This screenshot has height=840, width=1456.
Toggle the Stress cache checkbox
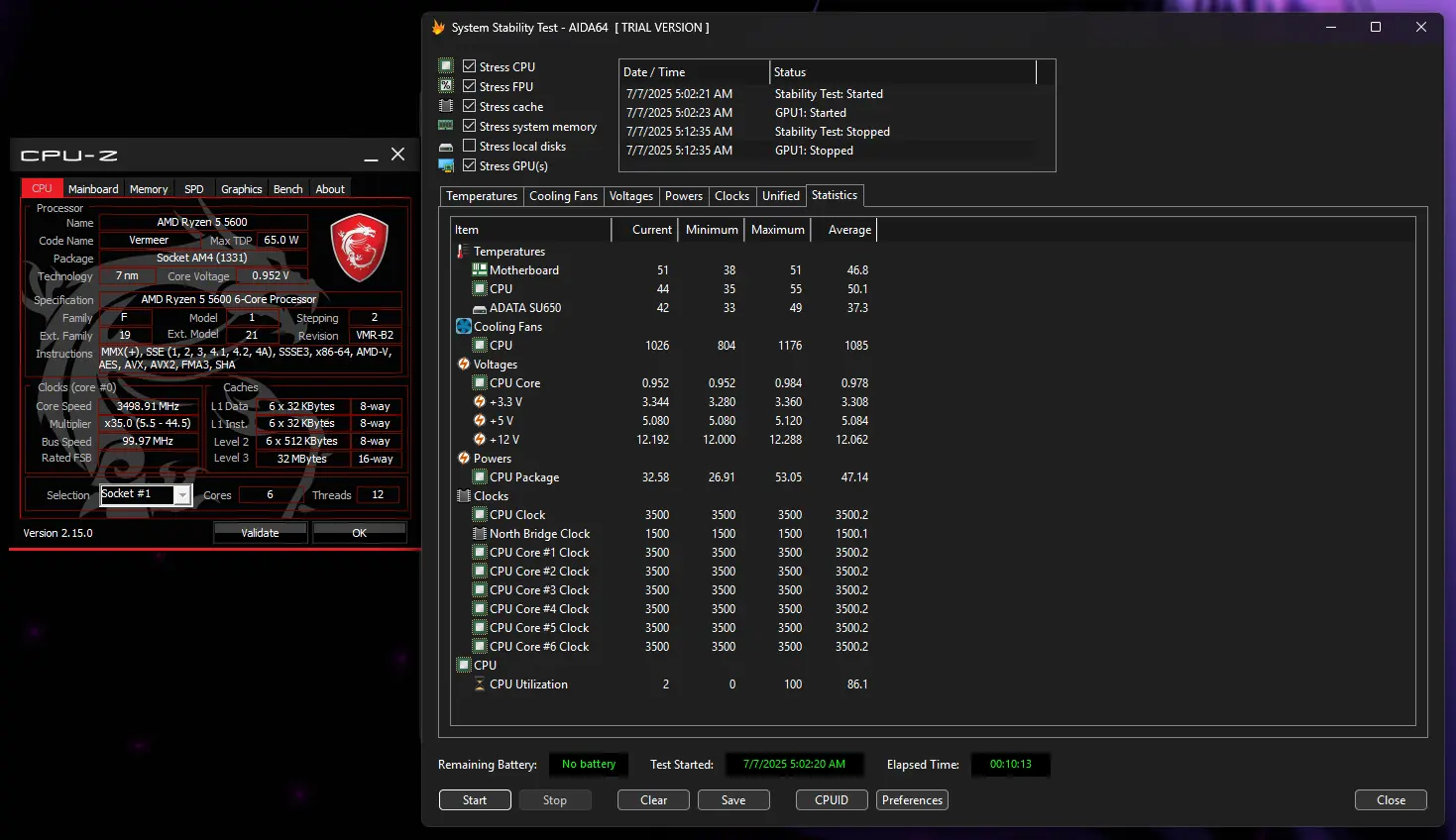coord(470,106)
